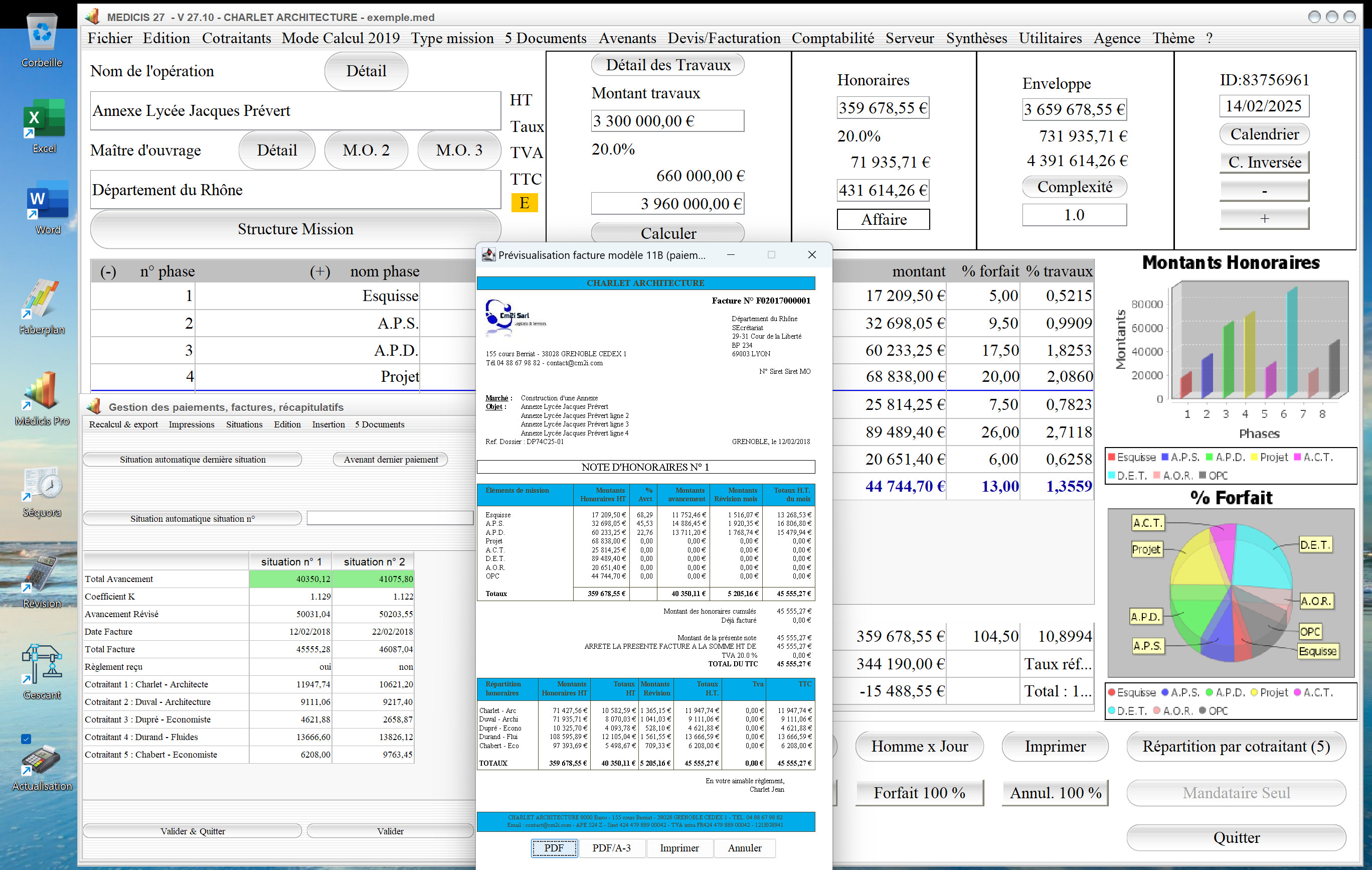Click Valider & Quitter button

coord(193,831)
